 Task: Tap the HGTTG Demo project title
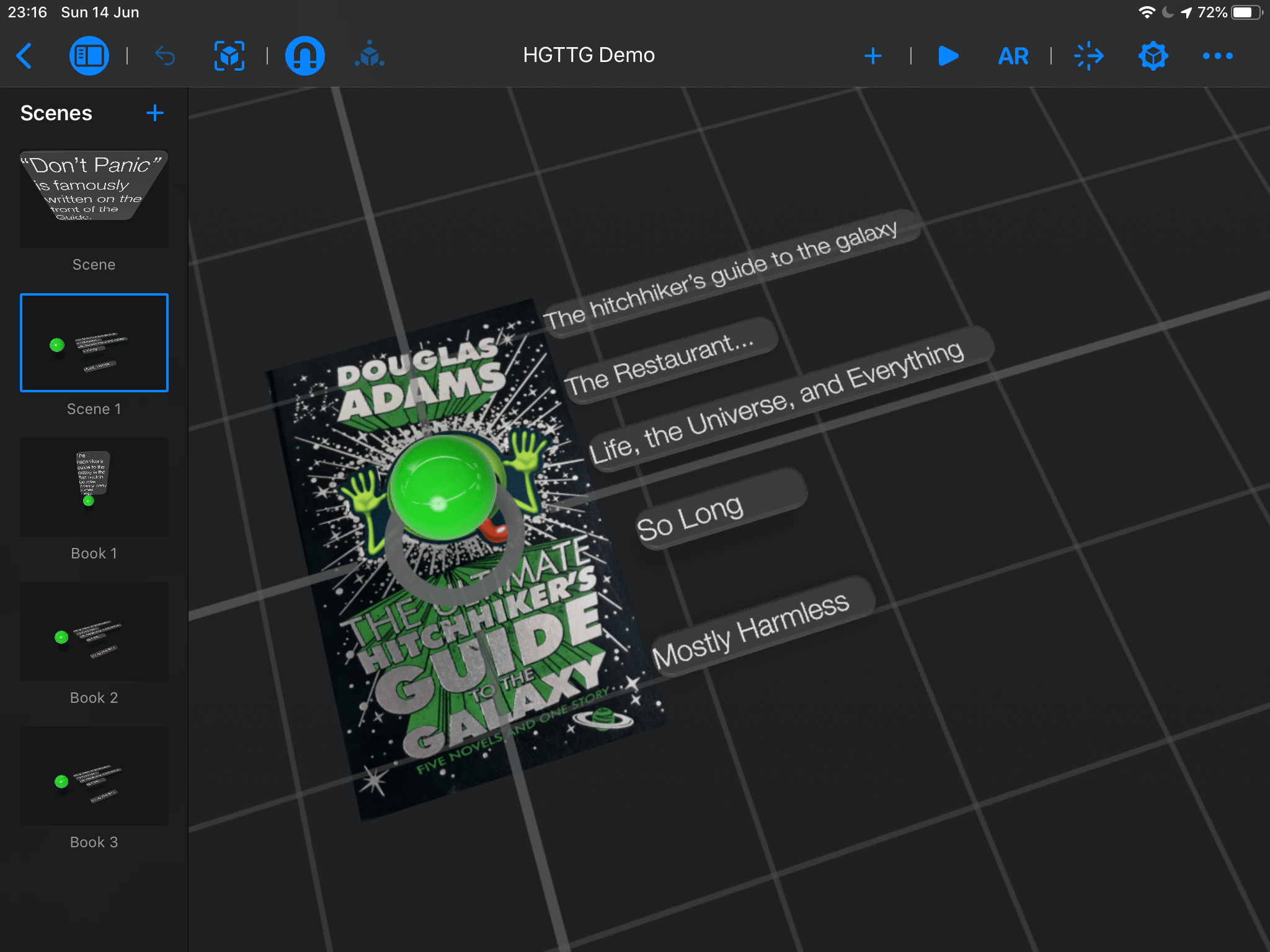click(588, 55)
